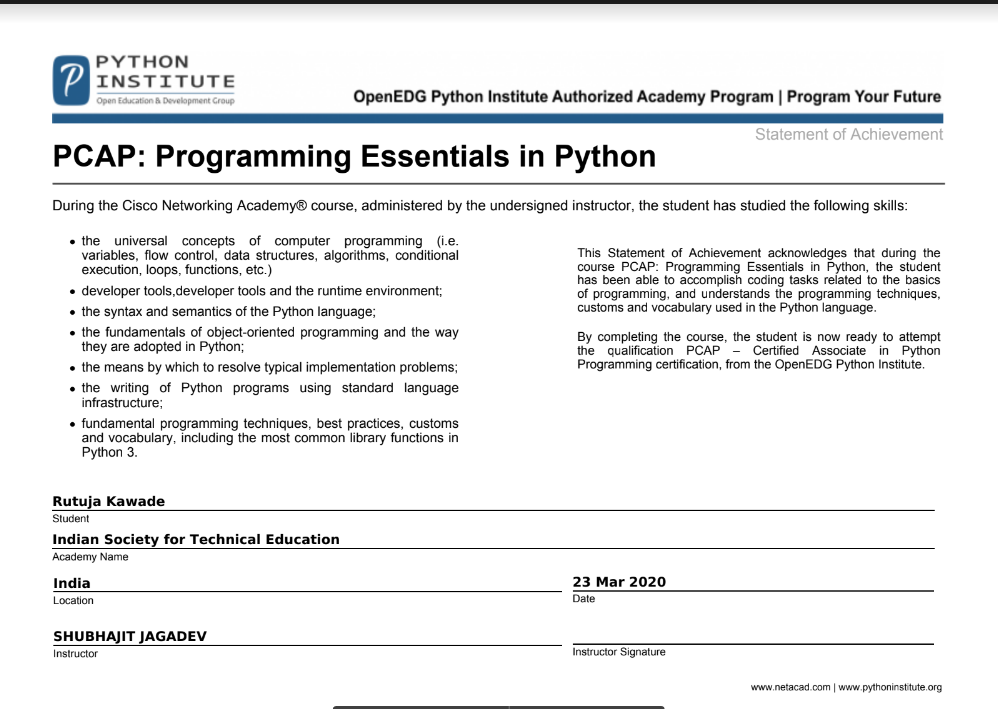The height and width of the screenshot is (709, 998).
Task: Click the Python Institute 'P' logo icon
Action: click(71, 80)
